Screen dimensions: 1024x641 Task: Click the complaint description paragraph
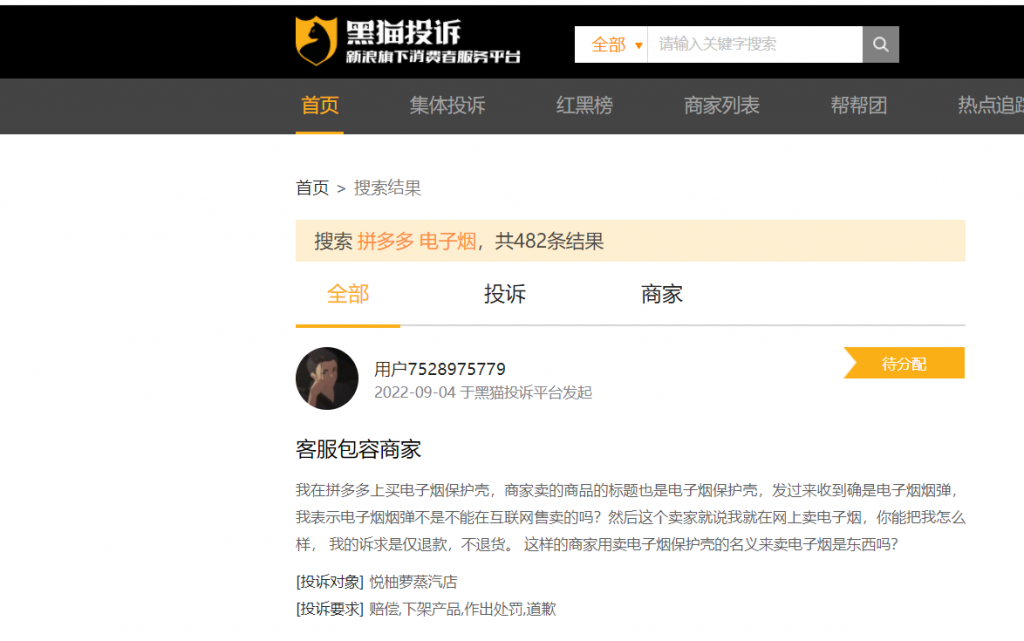click(x=630, y=517)
